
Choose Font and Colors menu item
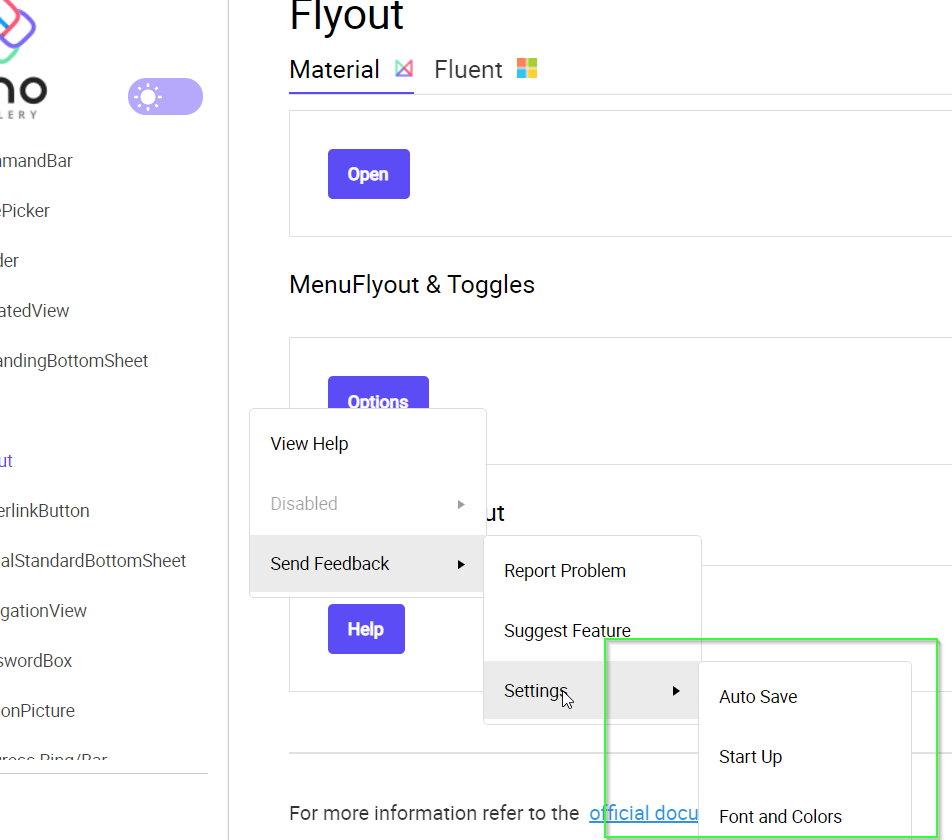[780, 816]
